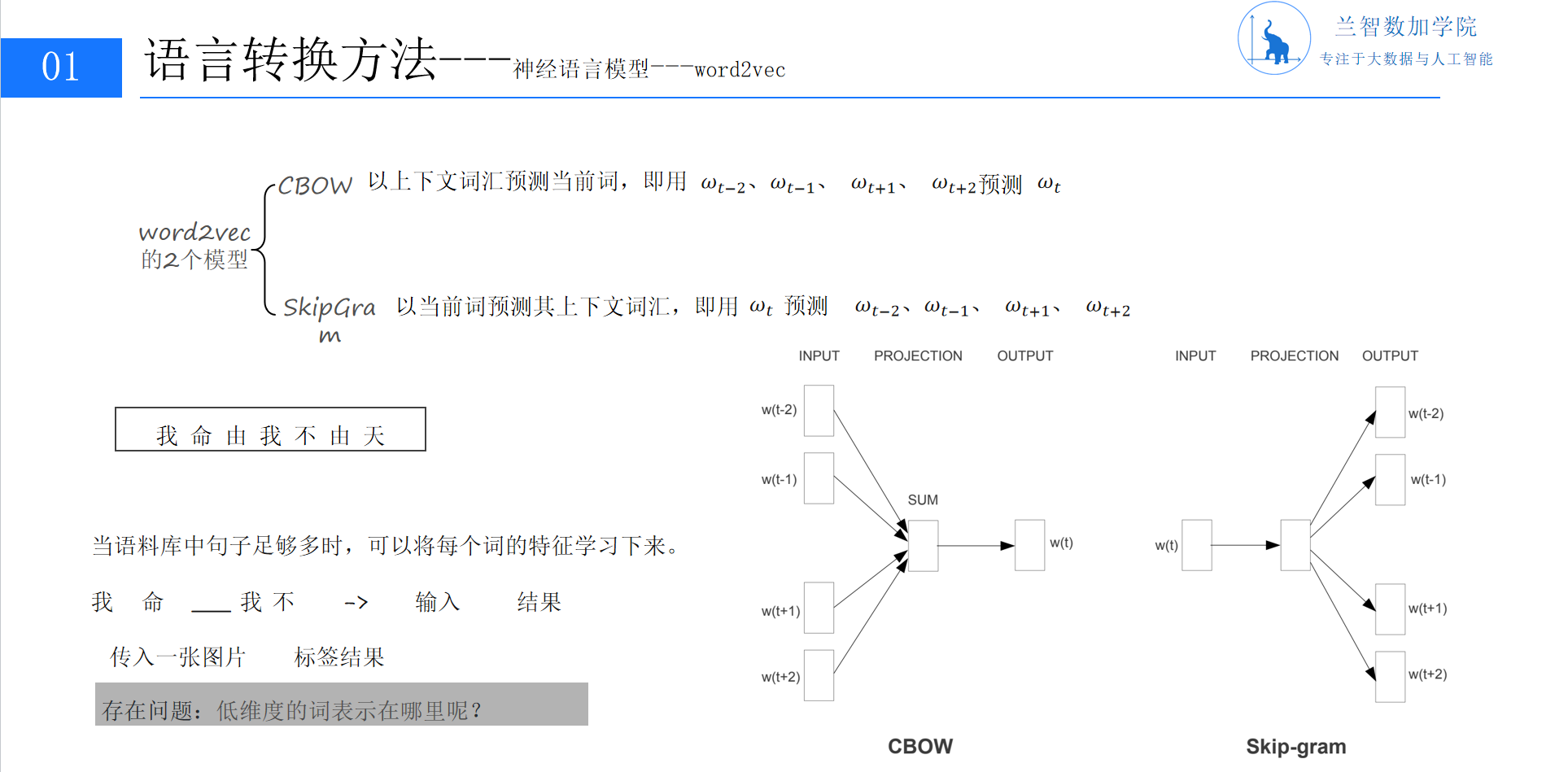Select the word "结果" after 输入

pyautogui.click(x=539, y=602)
